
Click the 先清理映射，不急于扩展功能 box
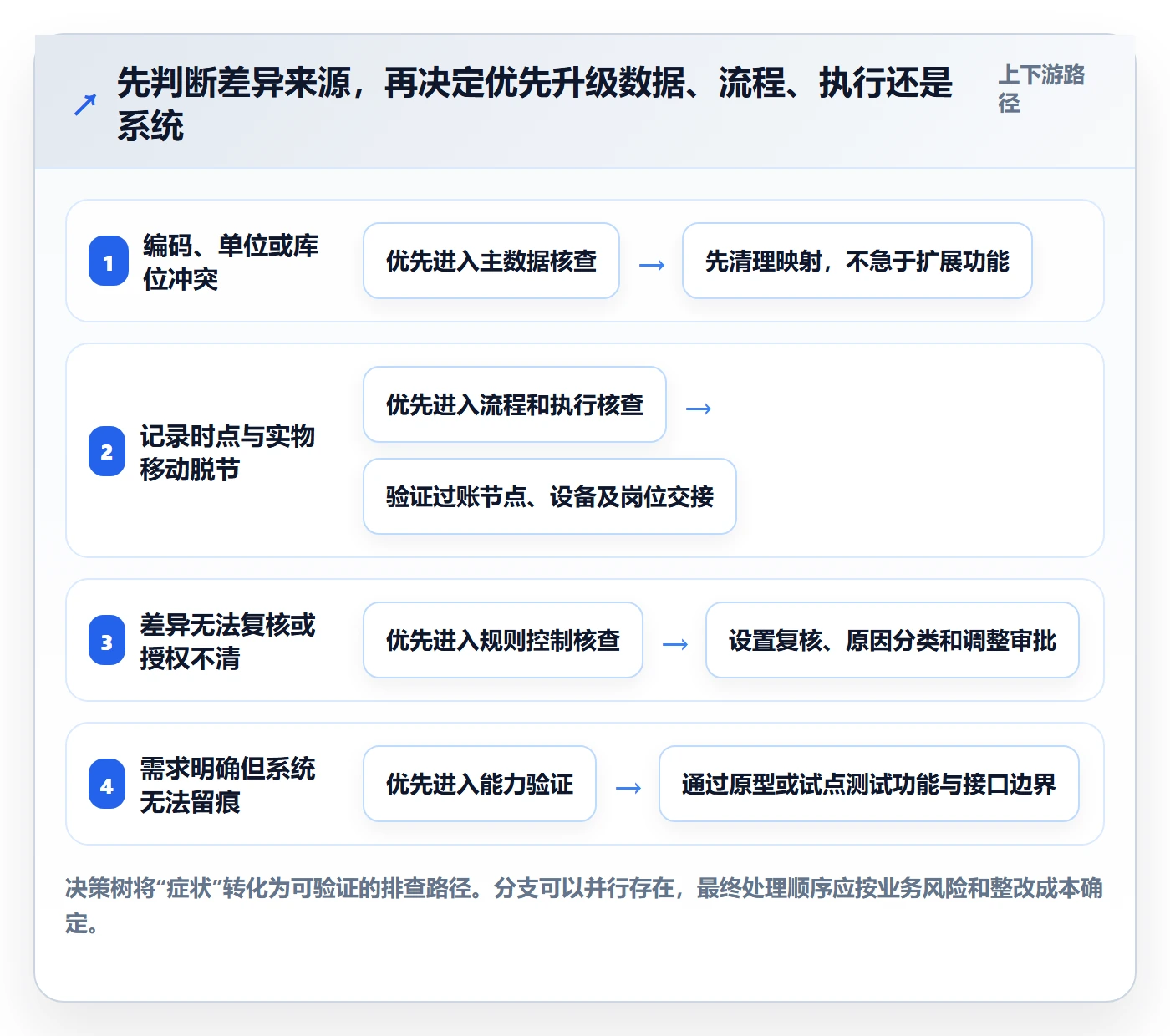point(857,261)
